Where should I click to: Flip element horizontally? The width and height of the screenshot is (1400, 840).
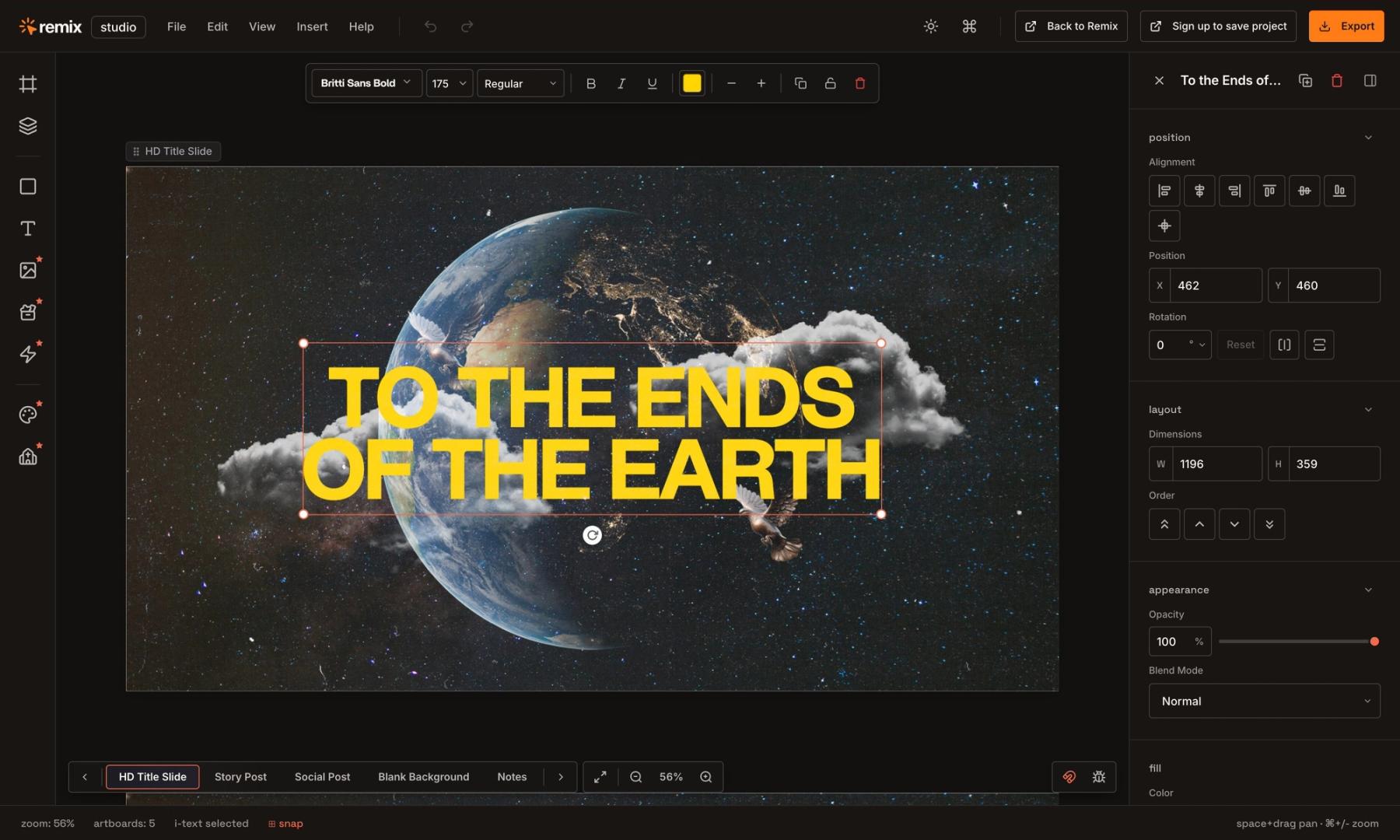coord(1284,345)
